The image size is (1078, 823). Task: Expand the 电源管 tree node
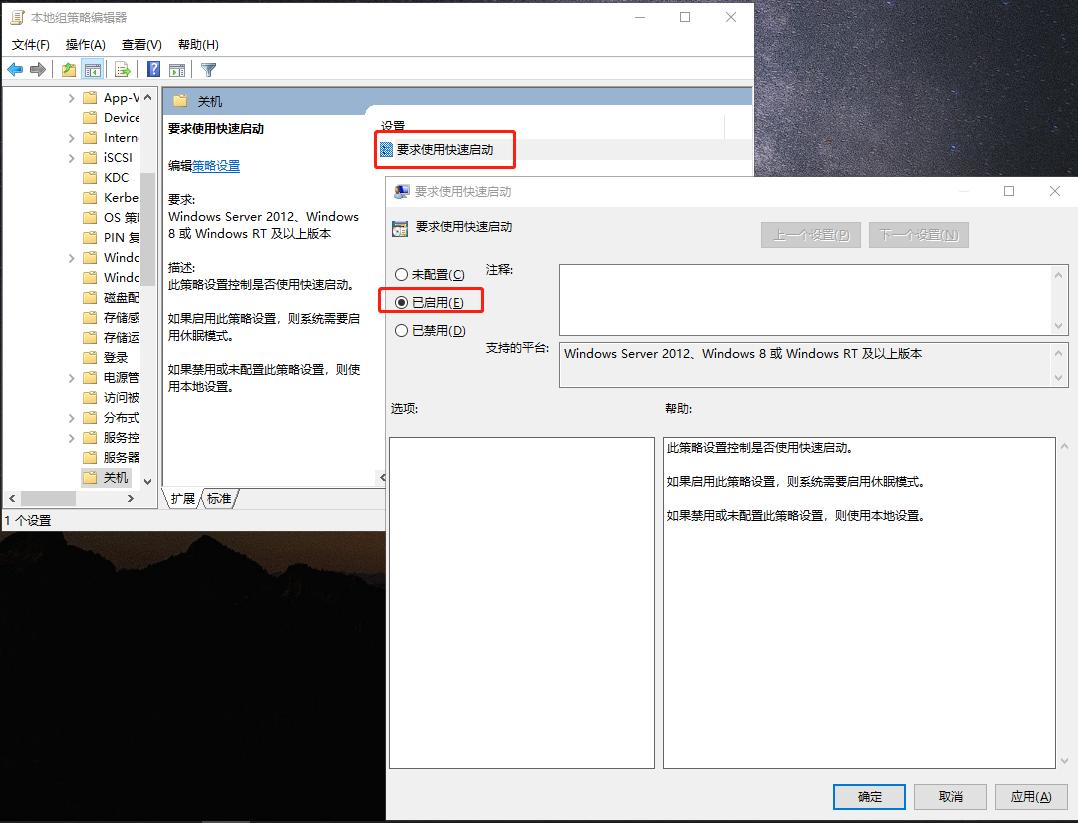click(x=71, y=377)
